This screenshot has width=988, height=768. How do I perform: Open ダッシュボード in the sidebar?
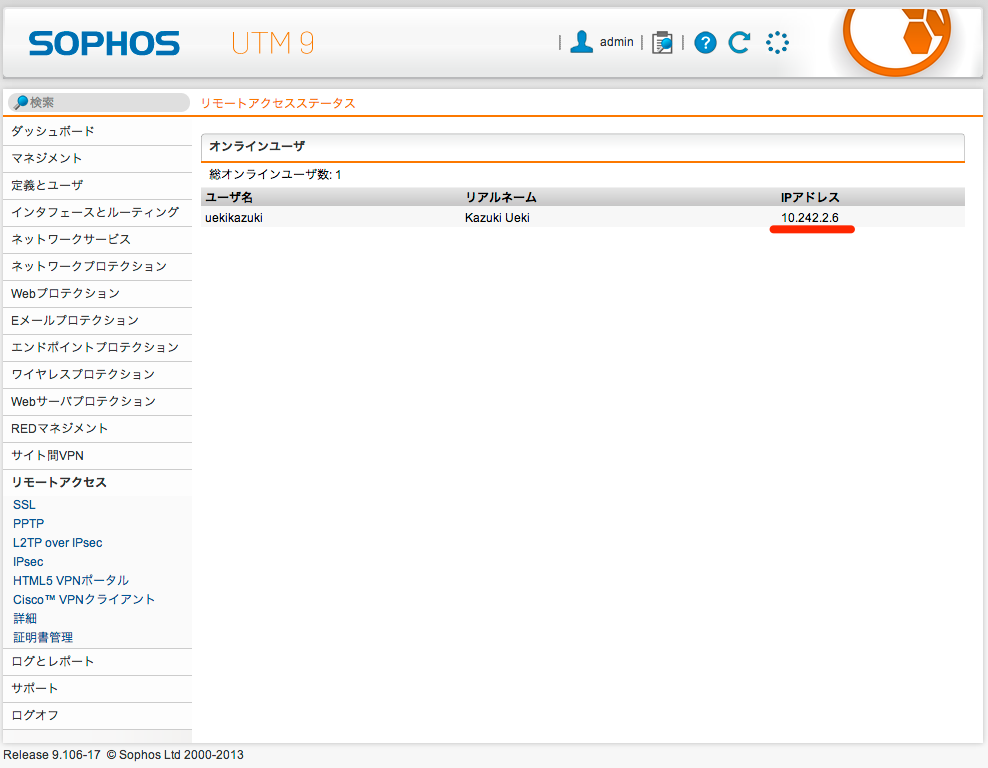pyautogui.click(x=98, y=132)
